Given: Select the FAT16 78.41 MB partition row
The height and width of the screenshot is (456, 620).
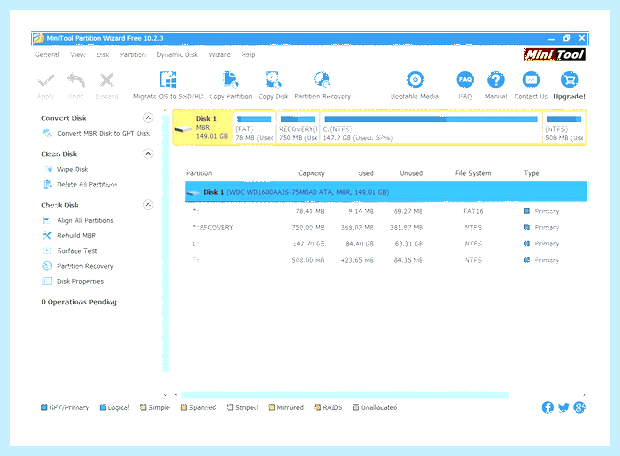Looking at the screenshot, I should tap(386, 211).
